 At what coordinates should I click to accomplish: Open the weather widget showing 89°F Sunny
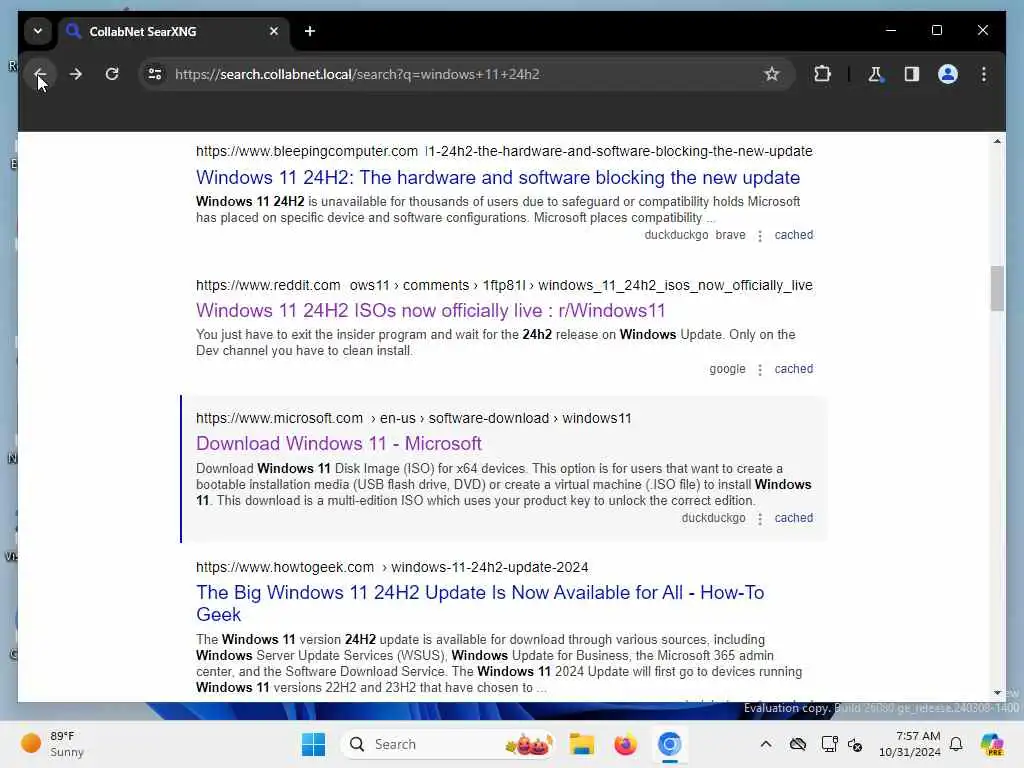(x=54, y=744)
